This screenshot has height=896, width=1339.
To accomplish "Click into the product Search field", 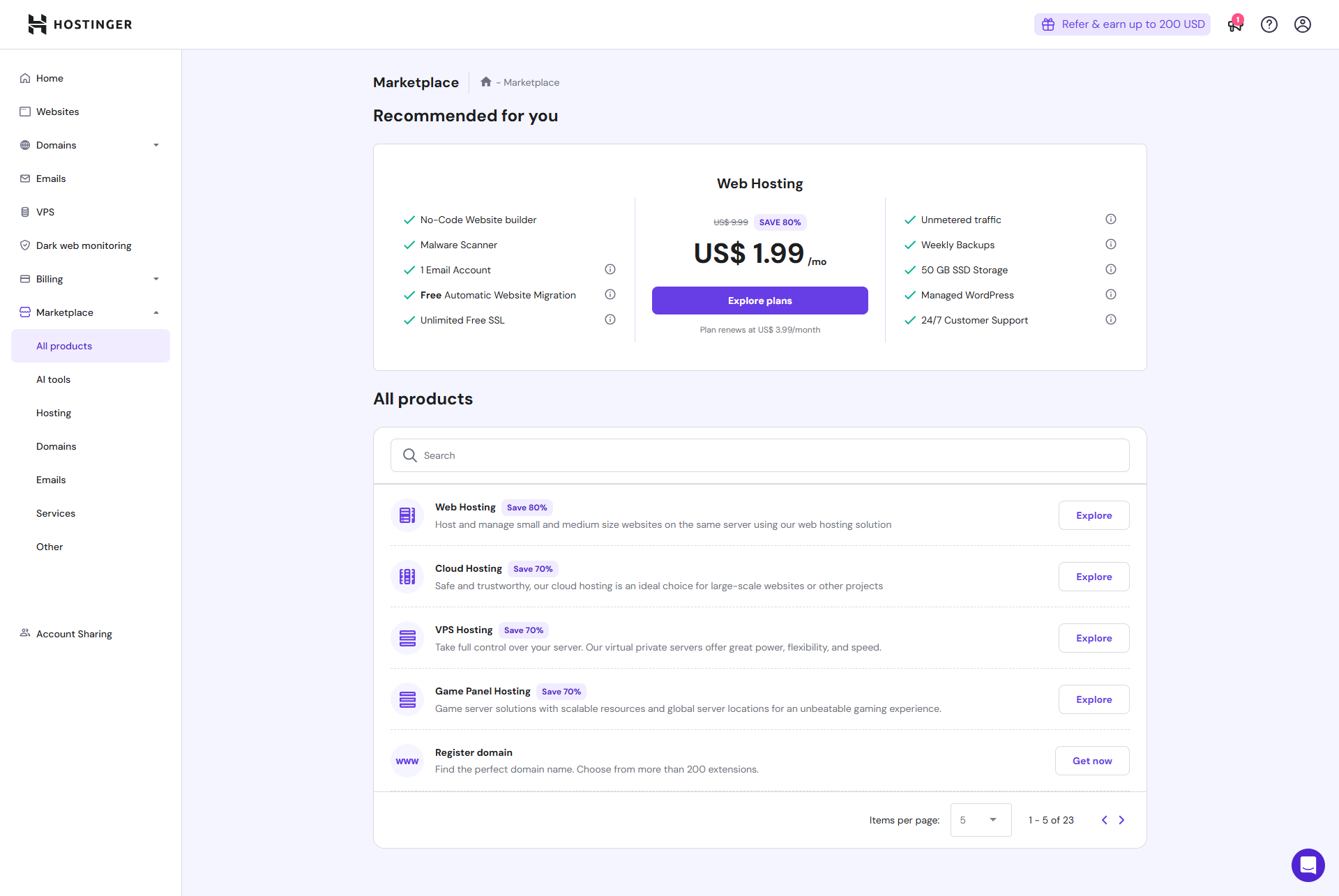I will (x=759, y=455).
